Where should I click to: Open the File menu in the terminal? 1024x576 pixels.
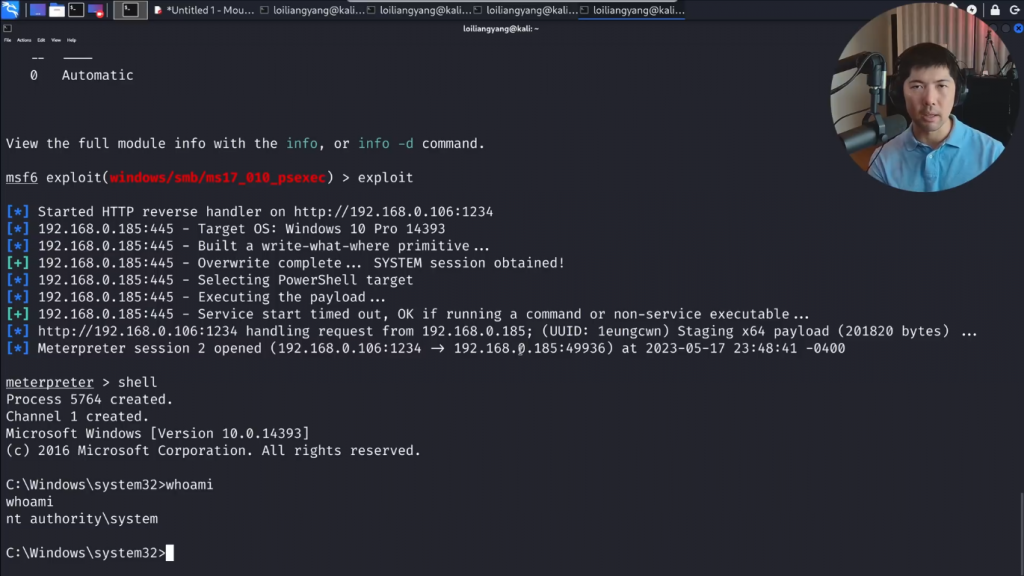pyautogui.click(x=7, y=40)
